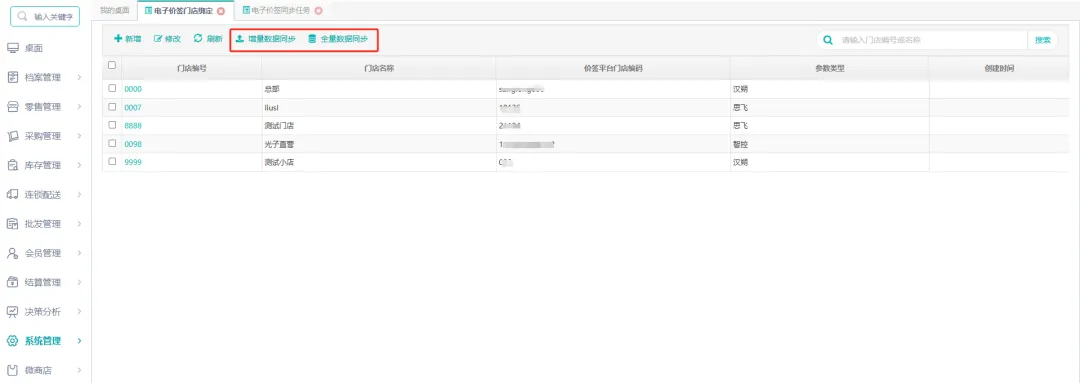This screenshot has height=383, width=1080.
Task: Select the 决策分析 chart icon
Action: 12,311
